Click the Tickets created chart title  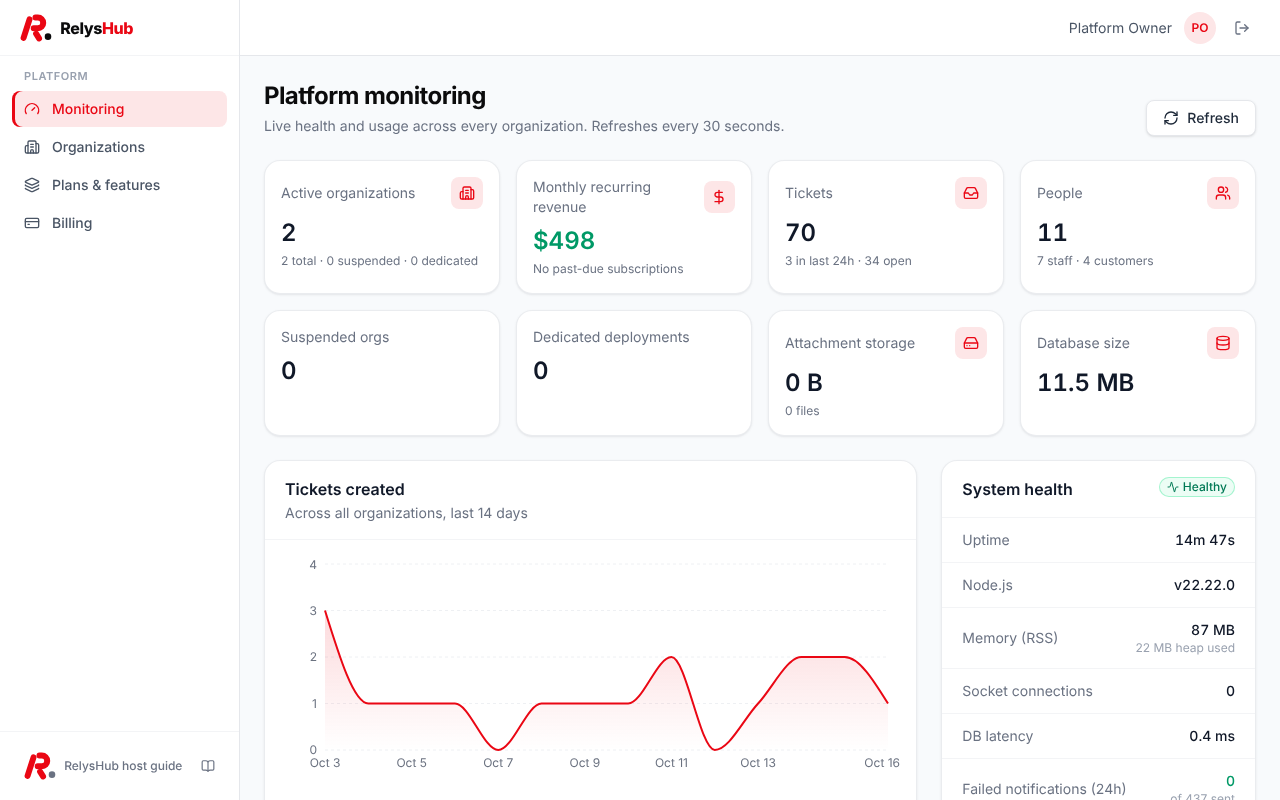click(345, 489)
